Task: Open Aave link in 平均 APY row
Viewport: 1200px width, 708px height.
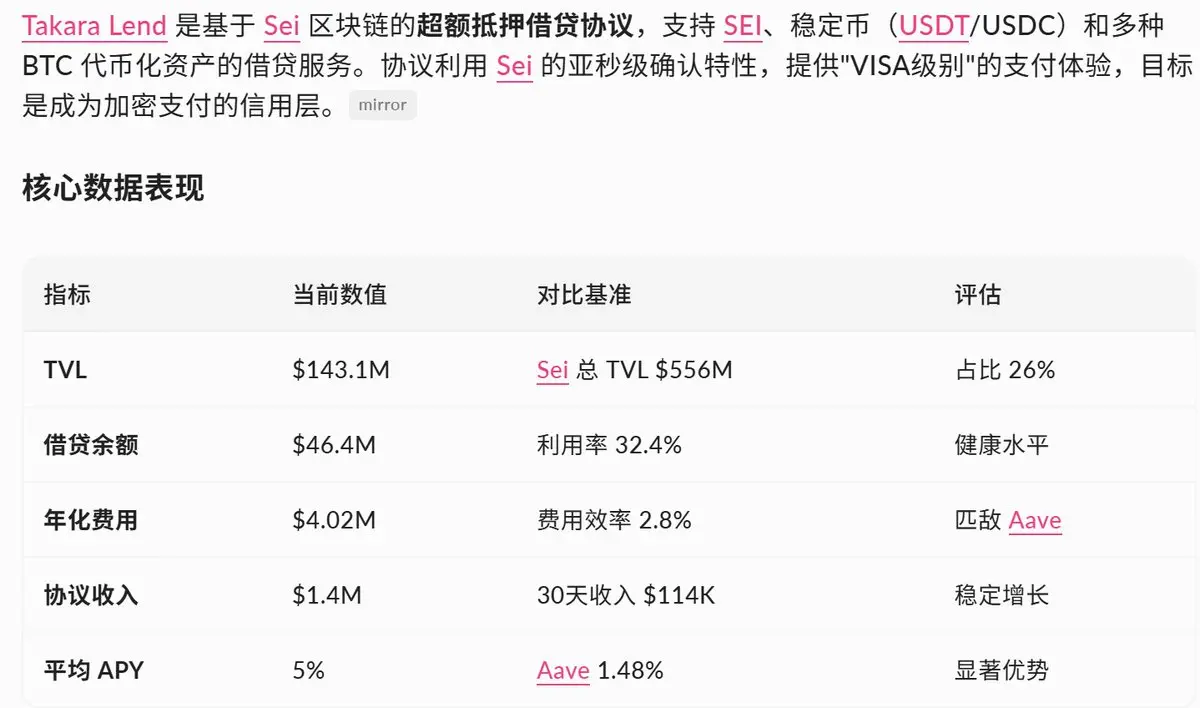Action: pyautogui.click(x=562, y=670)
